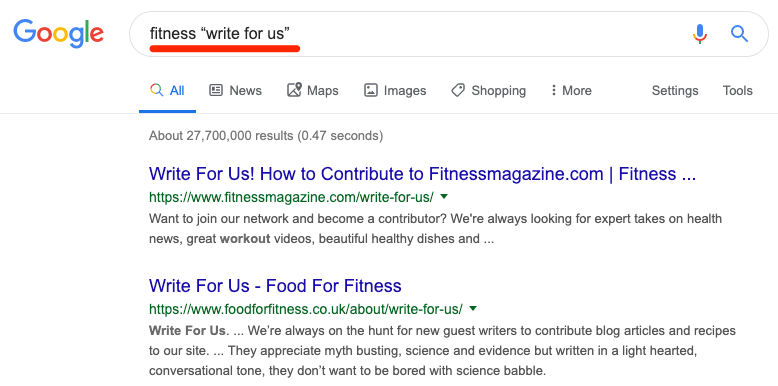Viewport: 778px width, 386px height.
Task: Click the green fitnessmagazine.com URL
Action: (291, 197)
